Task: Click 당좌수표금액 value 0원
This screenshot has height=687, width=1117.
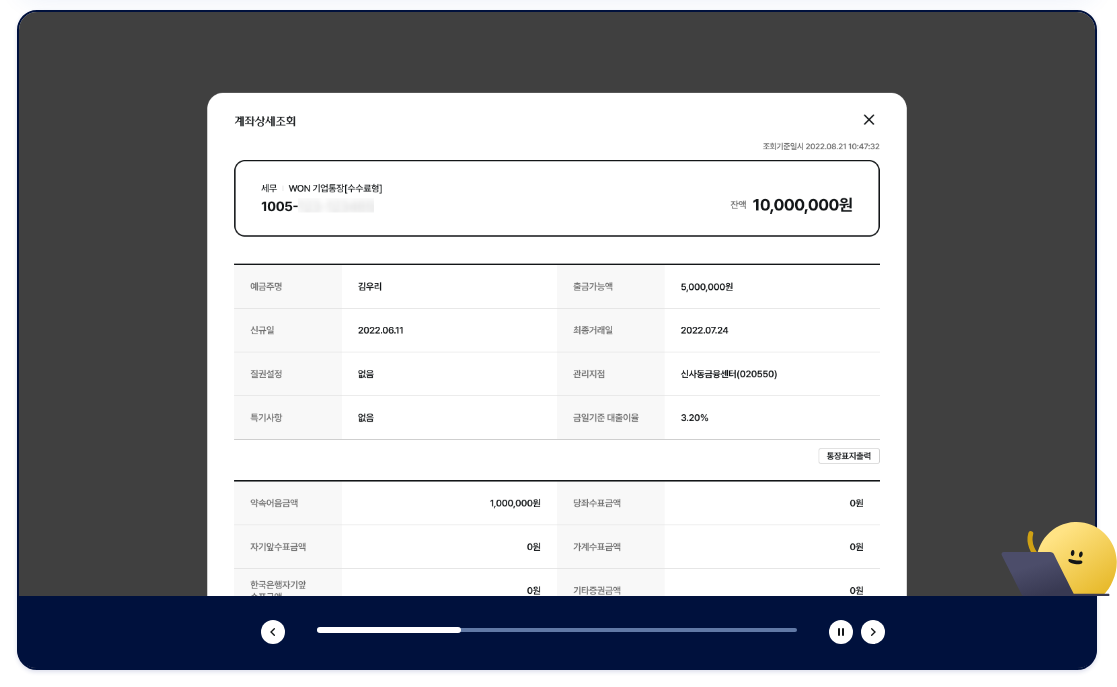Action: click(x=856, y=503)
